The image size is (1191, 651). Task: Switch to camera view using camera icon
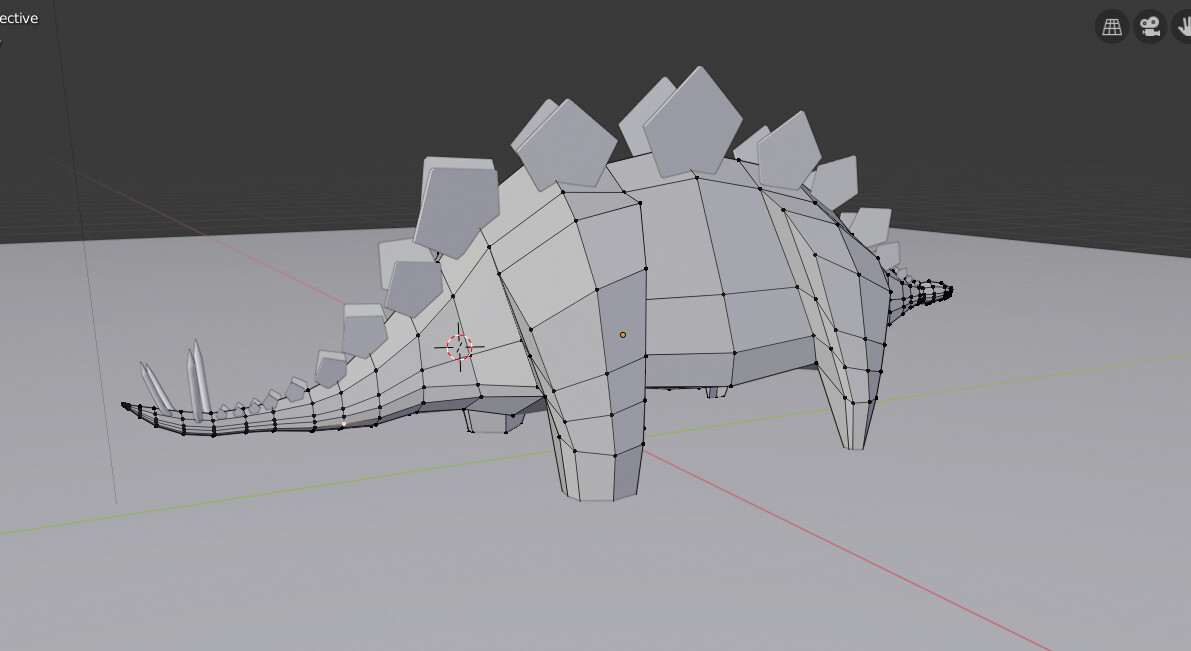[1149, 27]
